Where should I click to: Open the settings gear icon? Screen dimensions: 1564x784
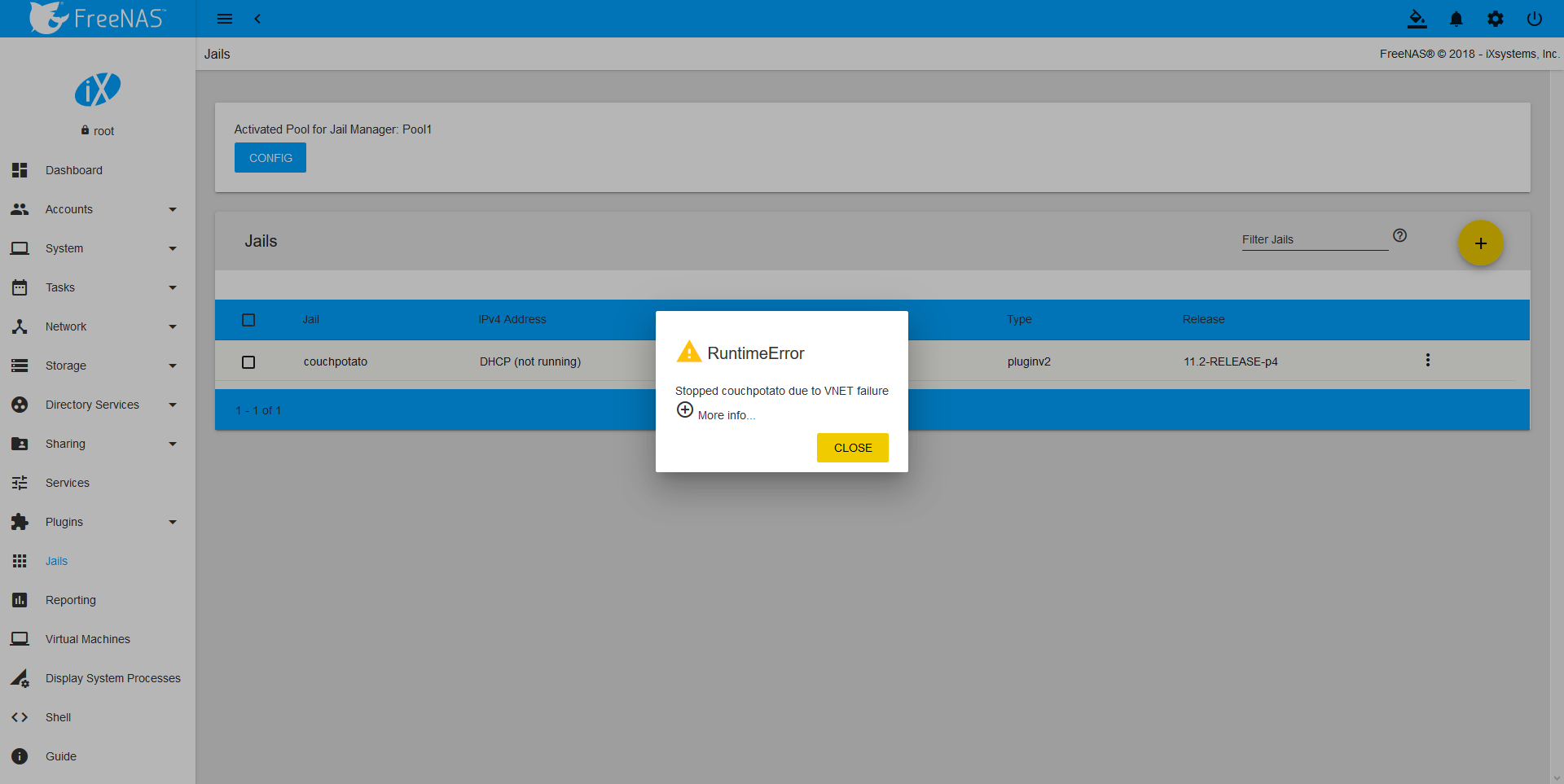click(1496, 19)
